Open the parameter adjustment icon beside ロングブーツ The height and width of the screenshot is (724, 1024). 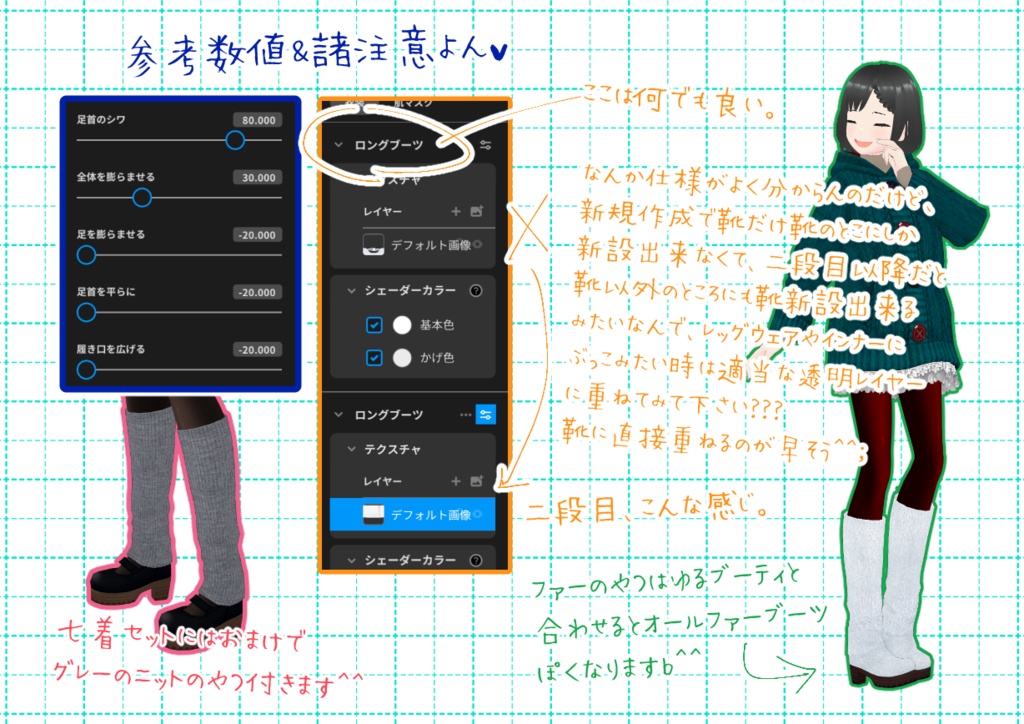point(487,143)
